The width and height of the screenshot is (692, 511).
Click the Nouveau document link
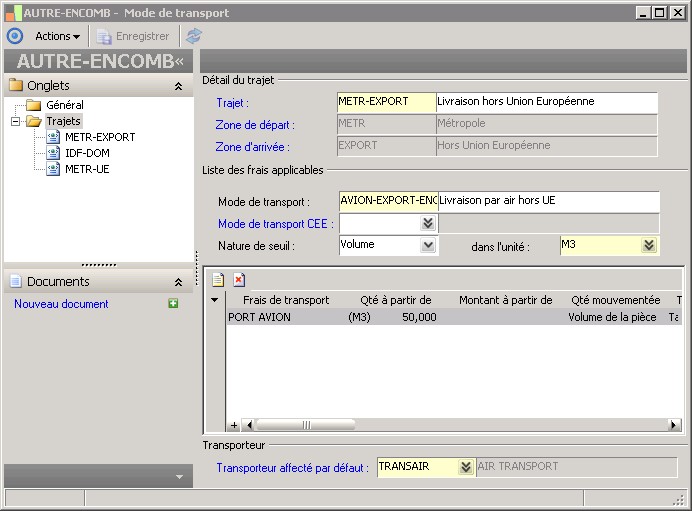61,304
